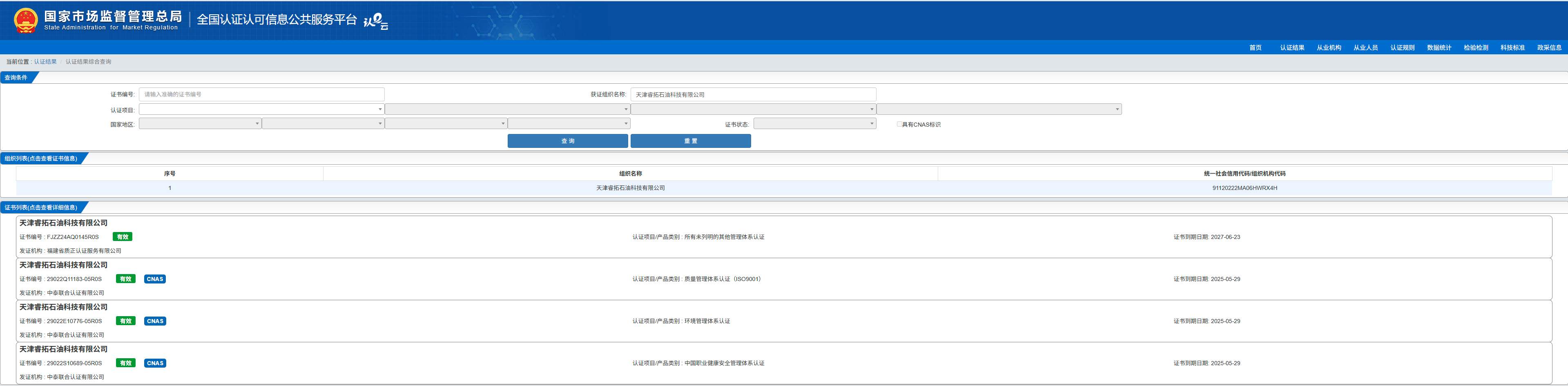Go to 首页 in the top navigation
The height and width of the screenshot is (386, 1568).
(1255, 47)
